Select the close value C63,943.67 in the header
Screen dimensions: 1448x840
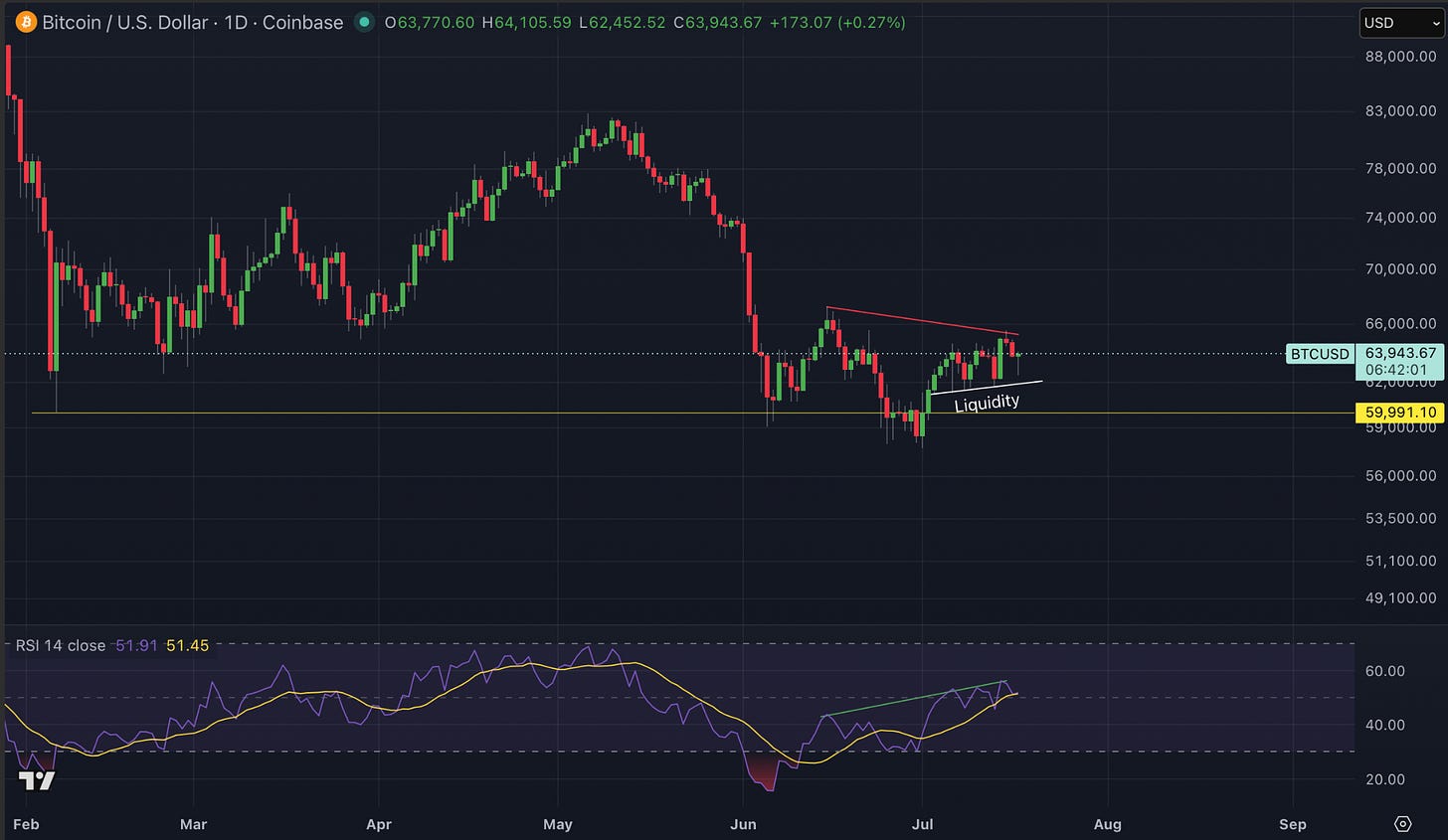pos(717,22)
